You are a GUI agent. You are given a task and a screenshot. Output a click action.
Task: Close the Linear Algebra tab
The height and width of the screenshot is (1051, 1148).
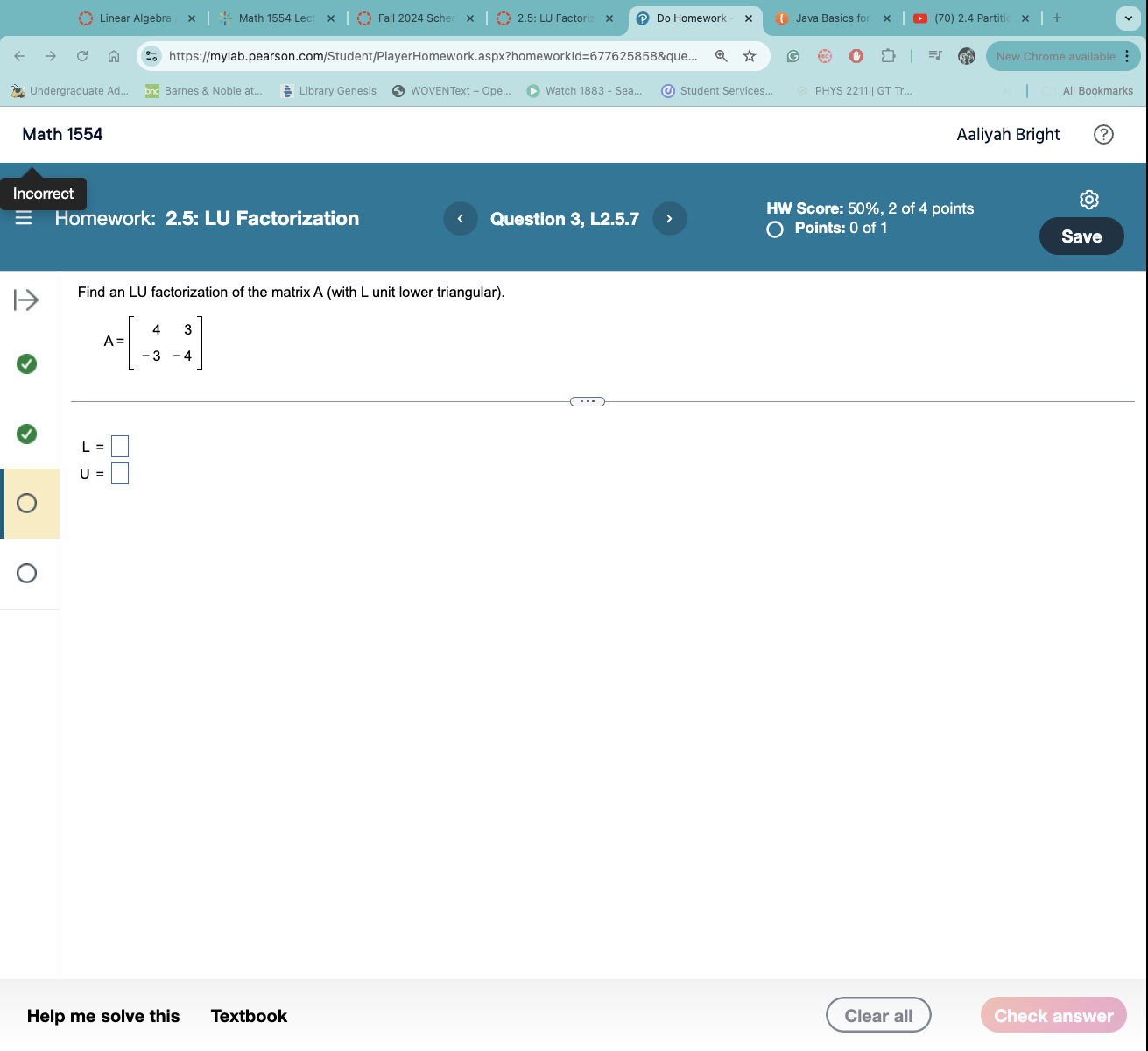coord(192,18)
